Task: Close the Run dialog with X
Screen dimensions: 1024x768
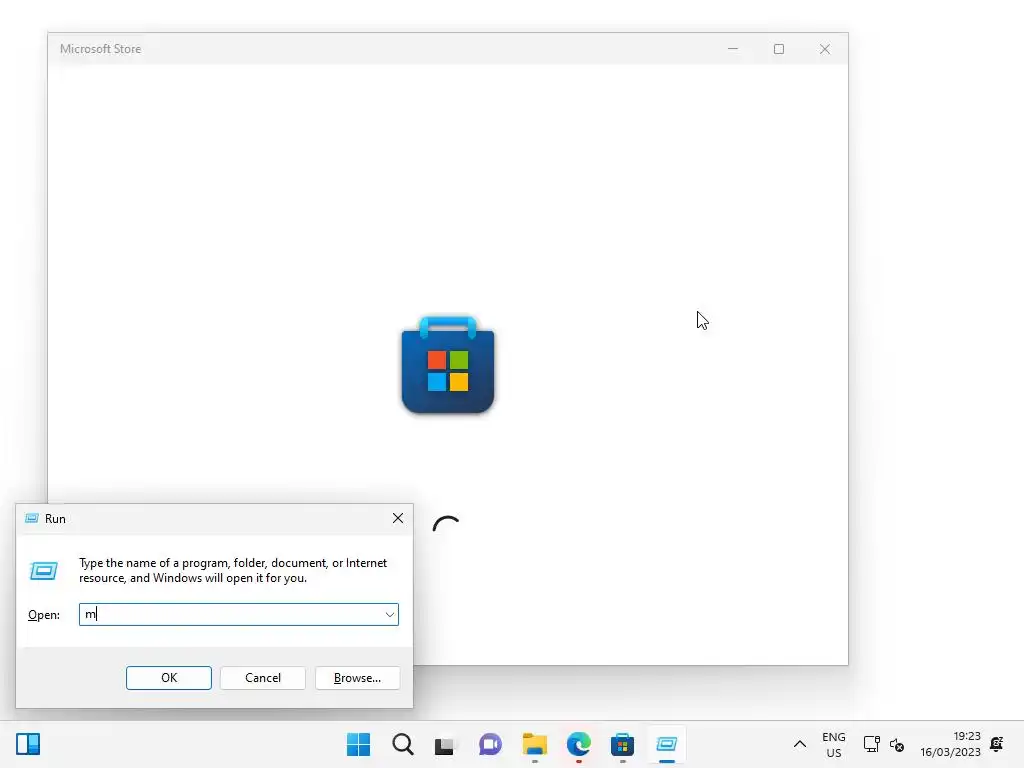Action: pyautogui.click(x=398, y=519)
